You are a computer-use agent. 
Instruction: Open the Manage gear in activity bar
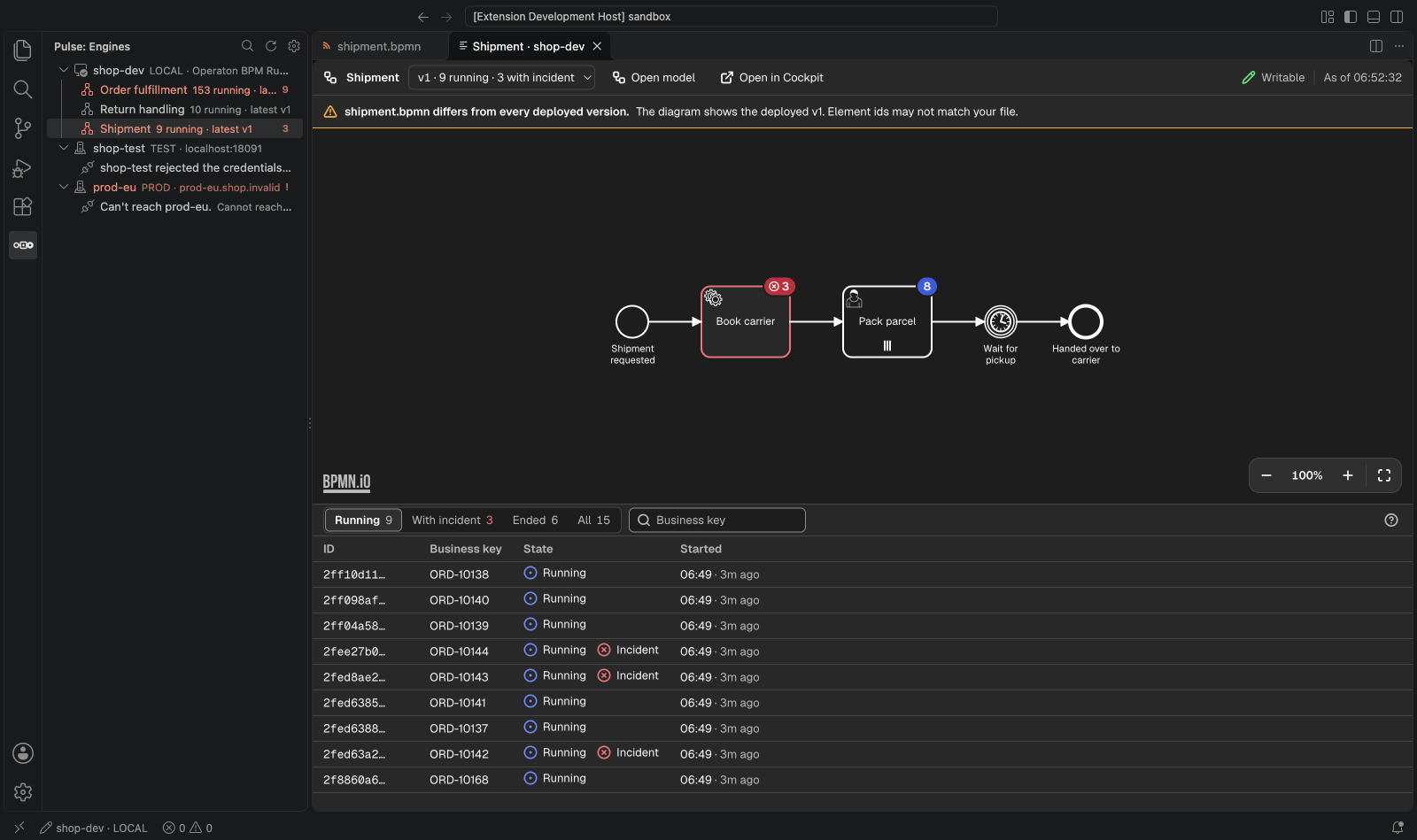(x=23, y=792)
